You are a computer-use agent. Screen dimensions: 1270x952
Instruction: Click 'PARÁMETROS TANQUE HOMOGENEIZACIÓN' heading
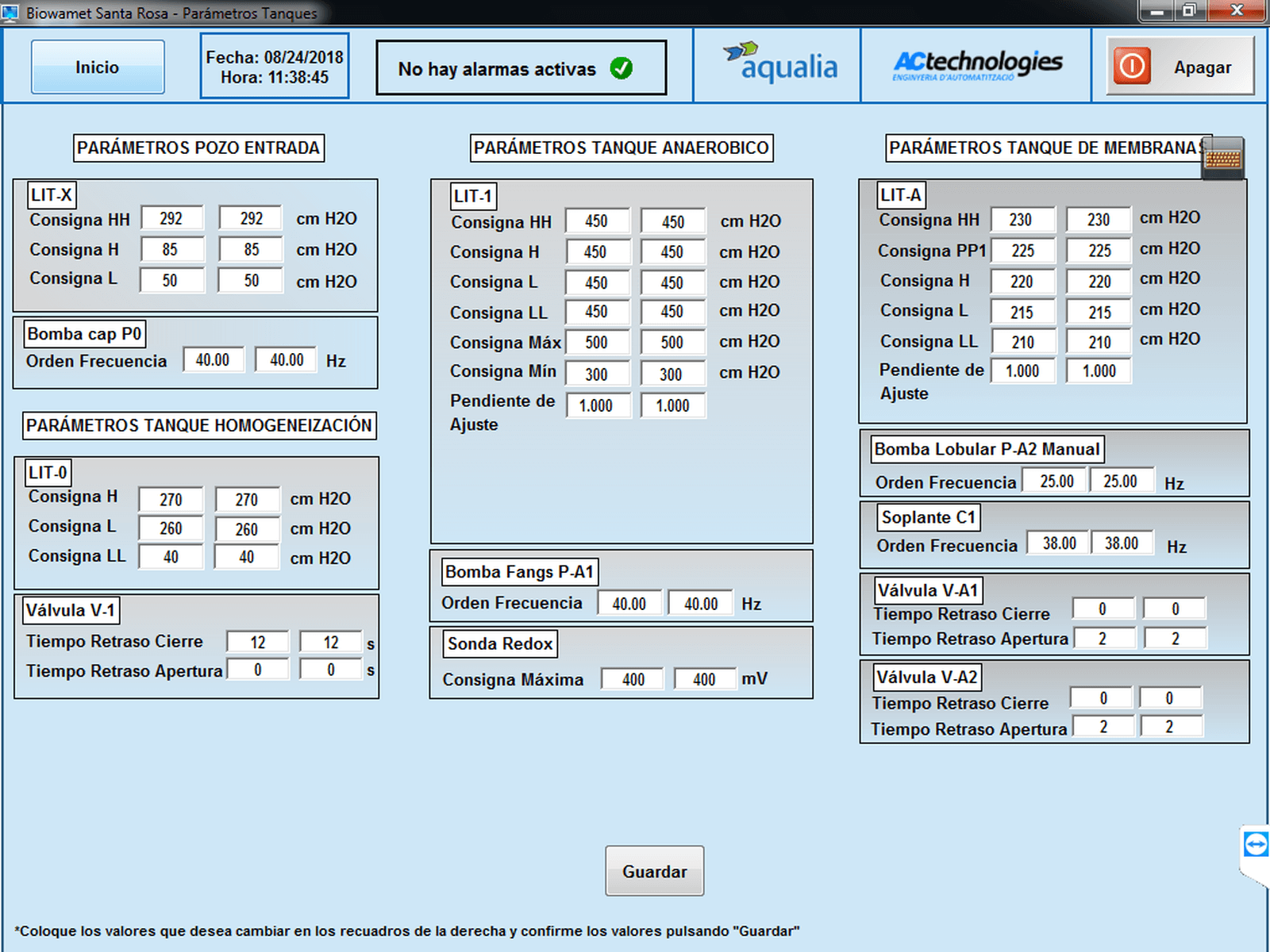coord(198,425)
